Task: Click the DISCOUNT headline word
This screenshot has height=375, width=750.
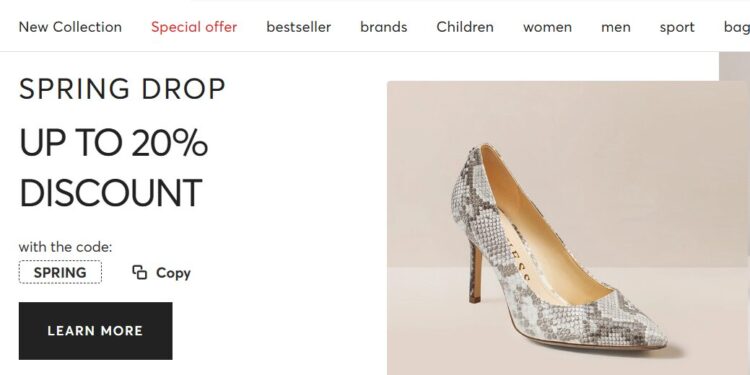Action: pos(110,193)
